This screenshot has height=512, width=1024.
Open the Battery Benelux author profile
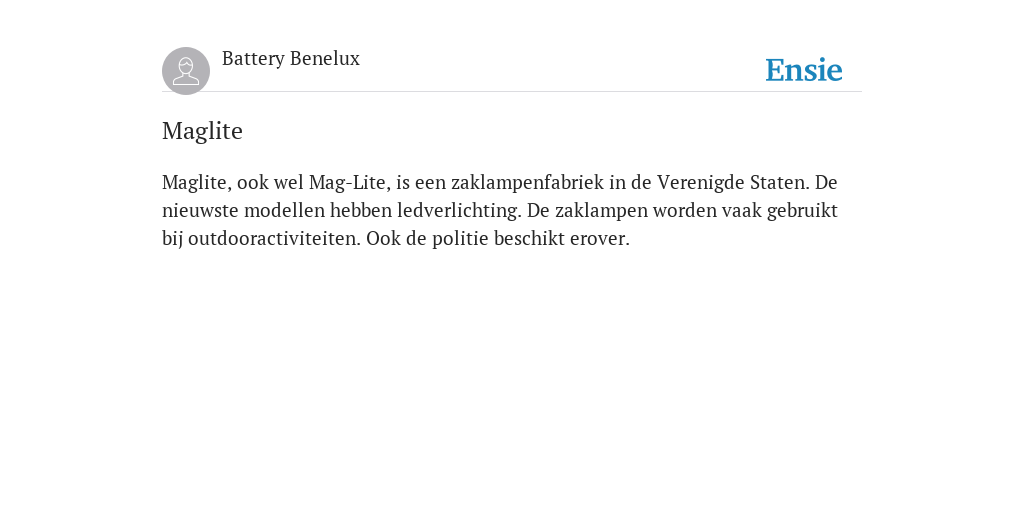point(291,59)
